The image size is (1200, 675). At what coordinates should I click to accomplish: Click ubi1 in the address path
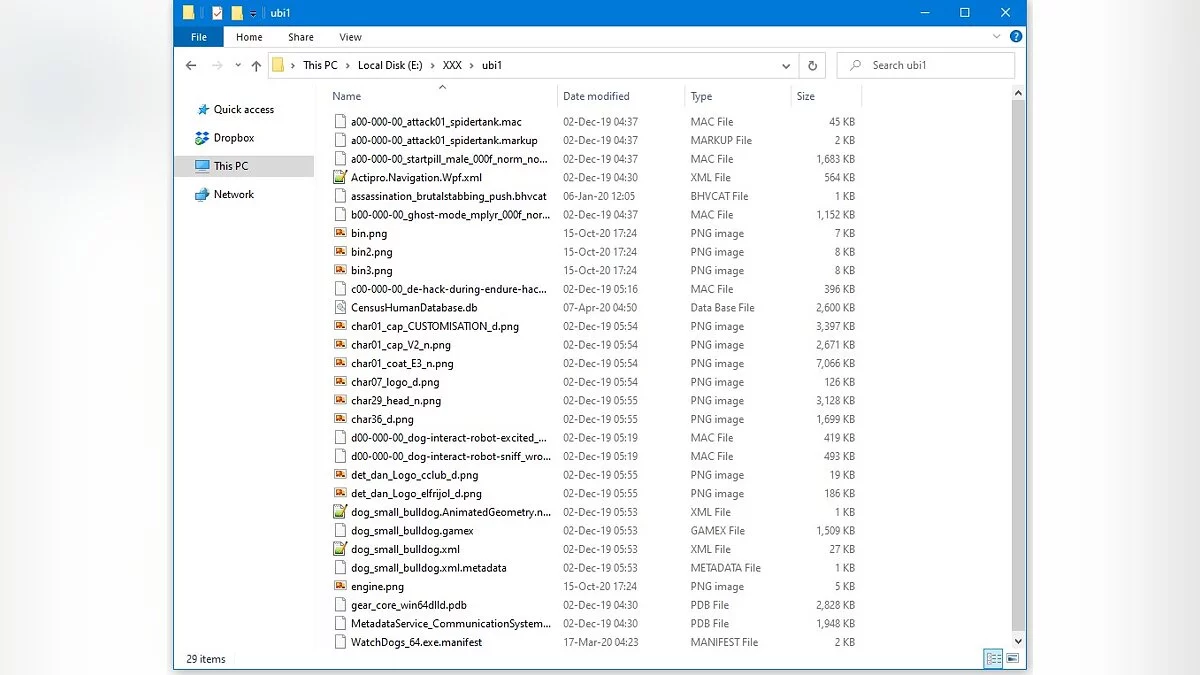[492, 66]
